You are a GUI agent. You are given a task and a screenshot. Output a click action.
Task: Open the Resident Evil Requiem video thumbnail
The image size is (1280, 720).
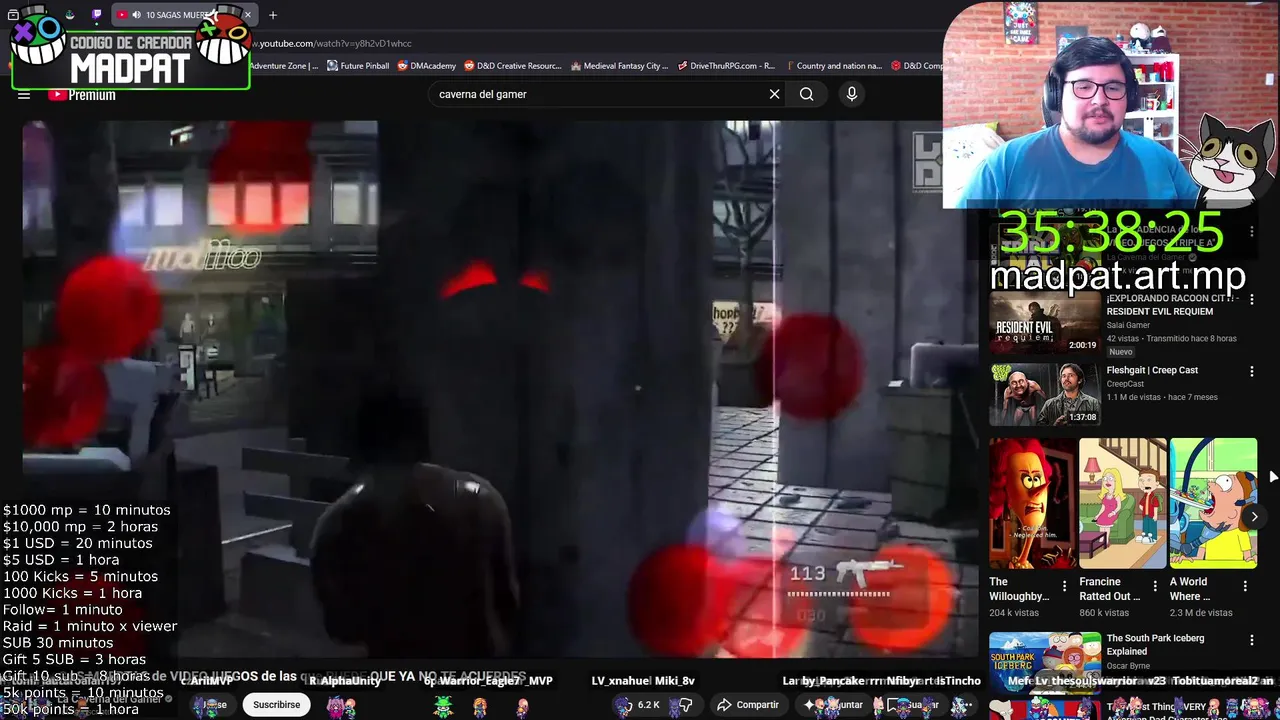point(1045,323)
